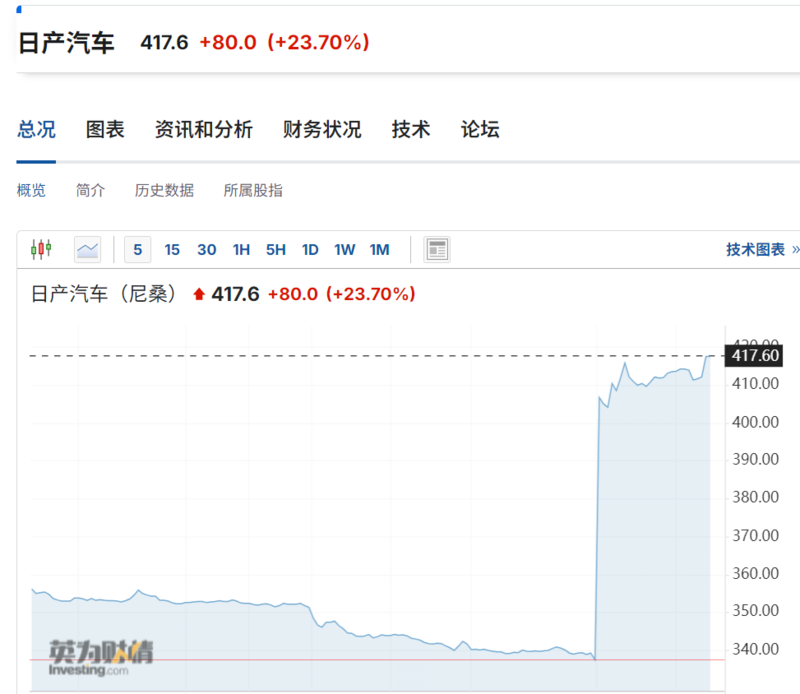Go to 简介 sub-page
The image size is (800, 694).
pos(90,190)
